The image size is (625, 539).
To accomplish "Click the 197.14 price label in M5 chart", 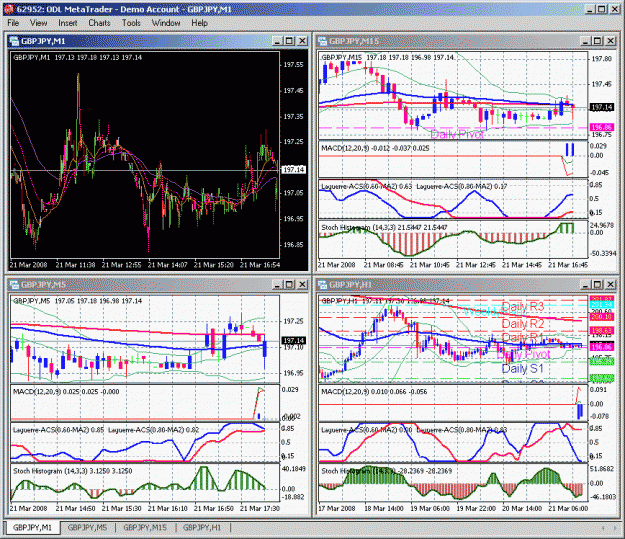I will coord(294,340).
